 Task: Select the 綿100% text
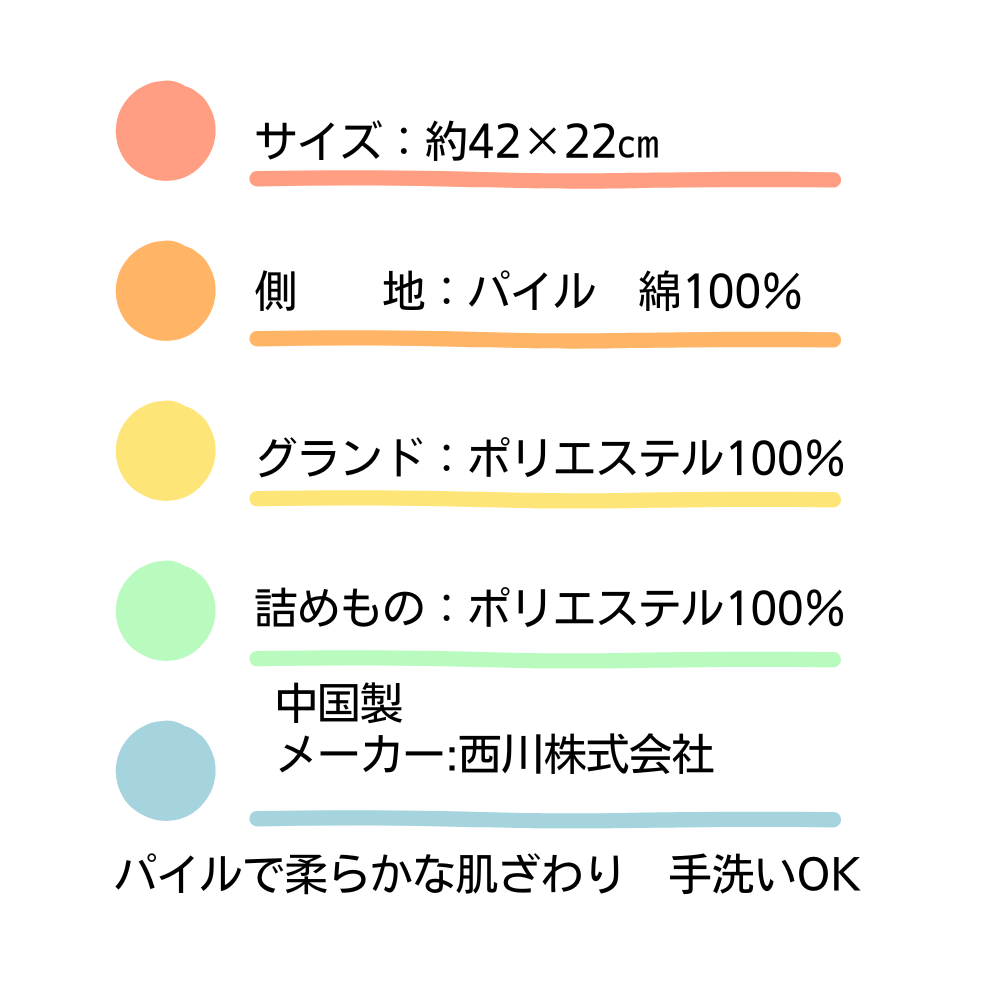pyautogui.click(x=720, y=292)
